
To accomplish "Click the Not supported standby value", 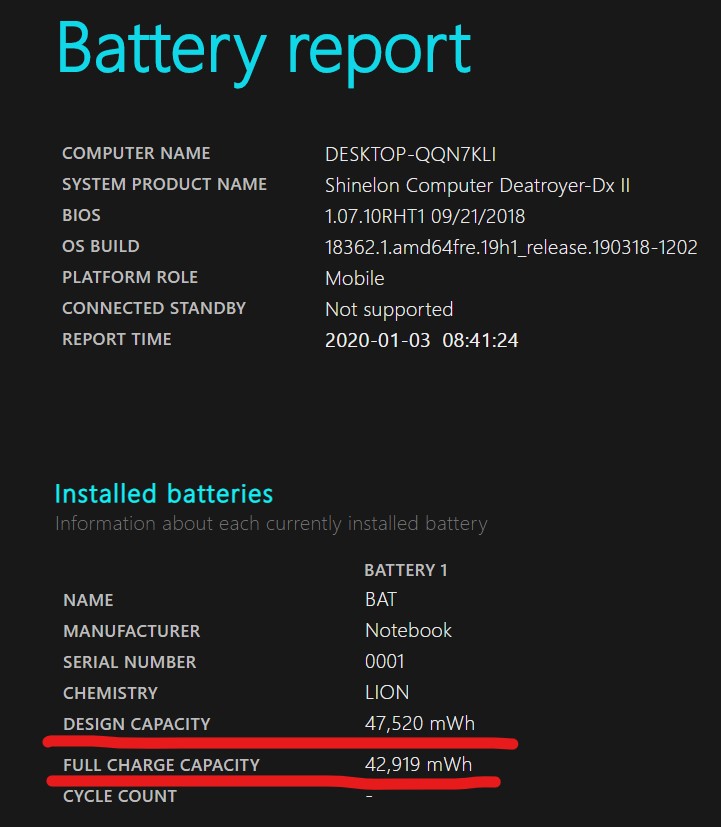I will [389, 309].
